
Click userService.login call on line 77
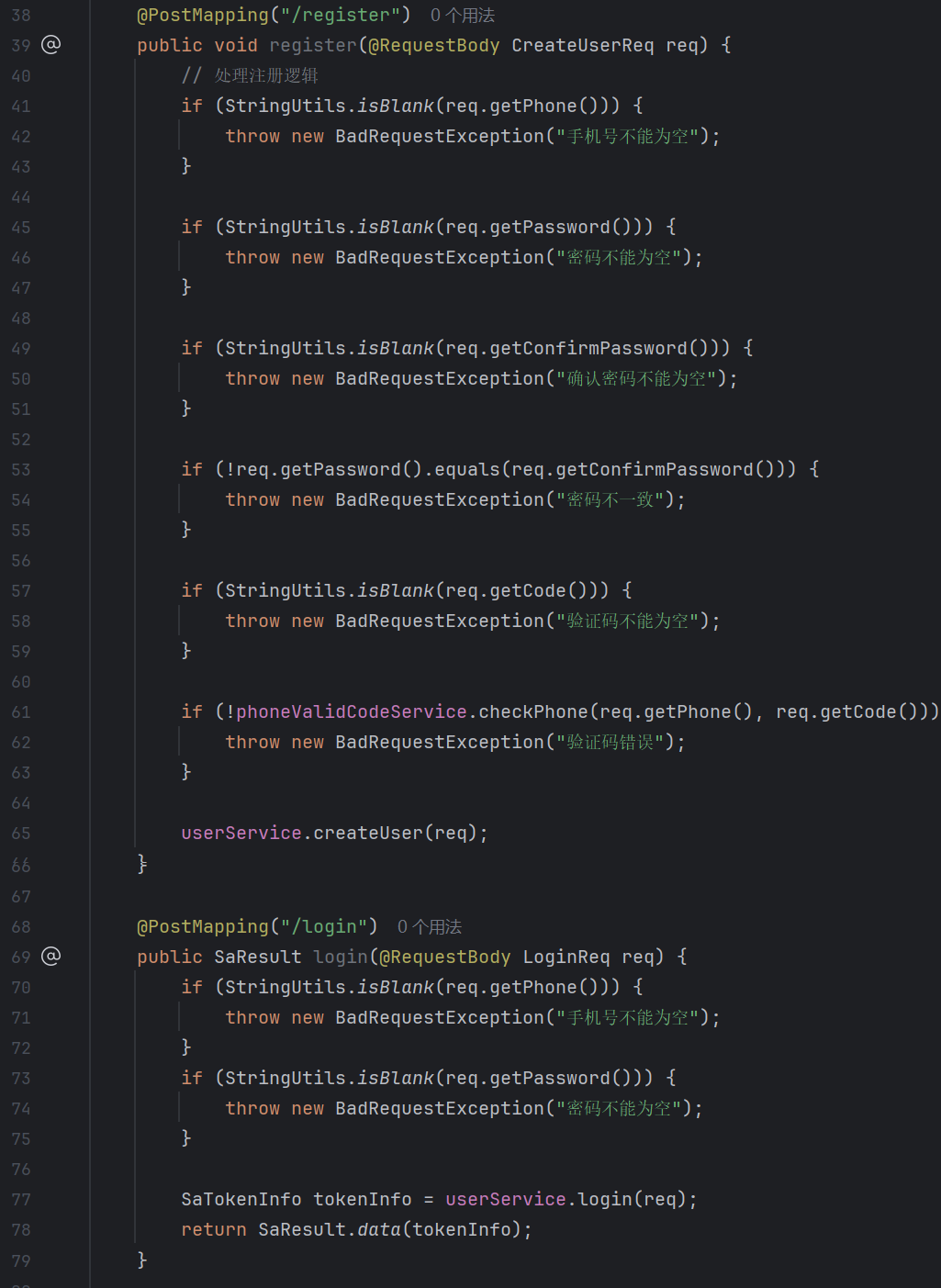[605, 1199]
